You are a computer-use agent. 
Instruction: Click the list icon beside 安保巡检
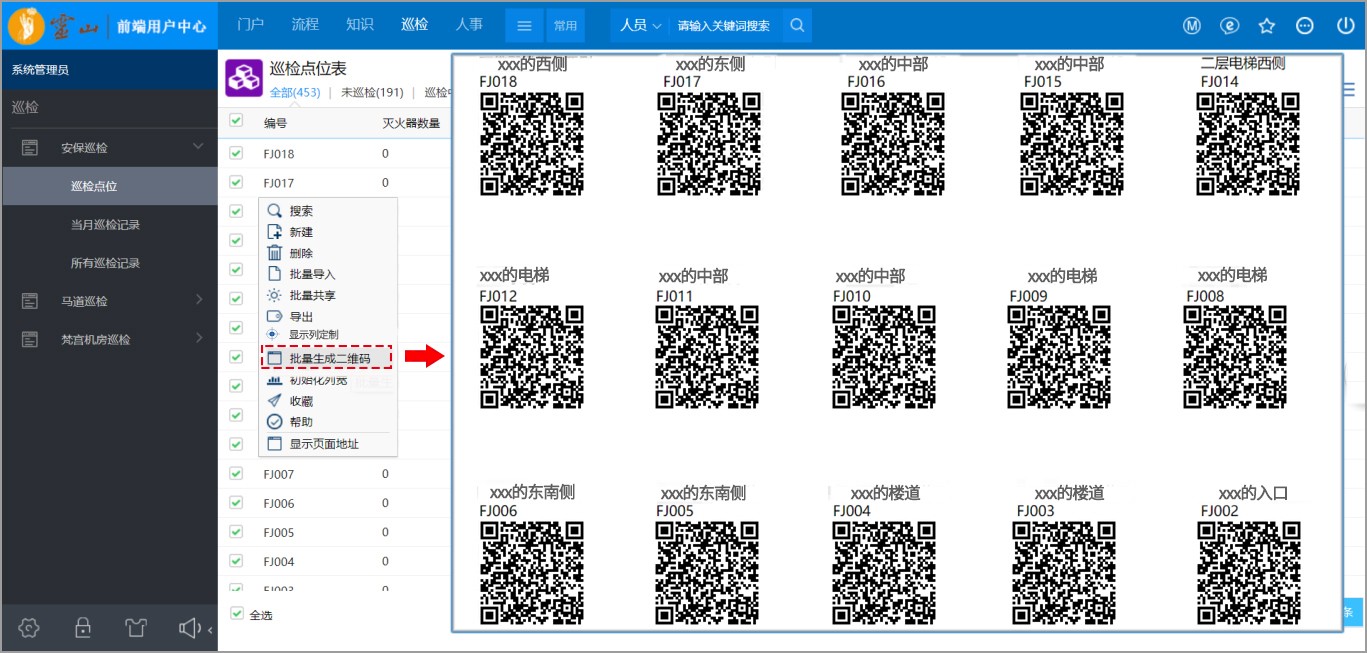coord(30,148)
